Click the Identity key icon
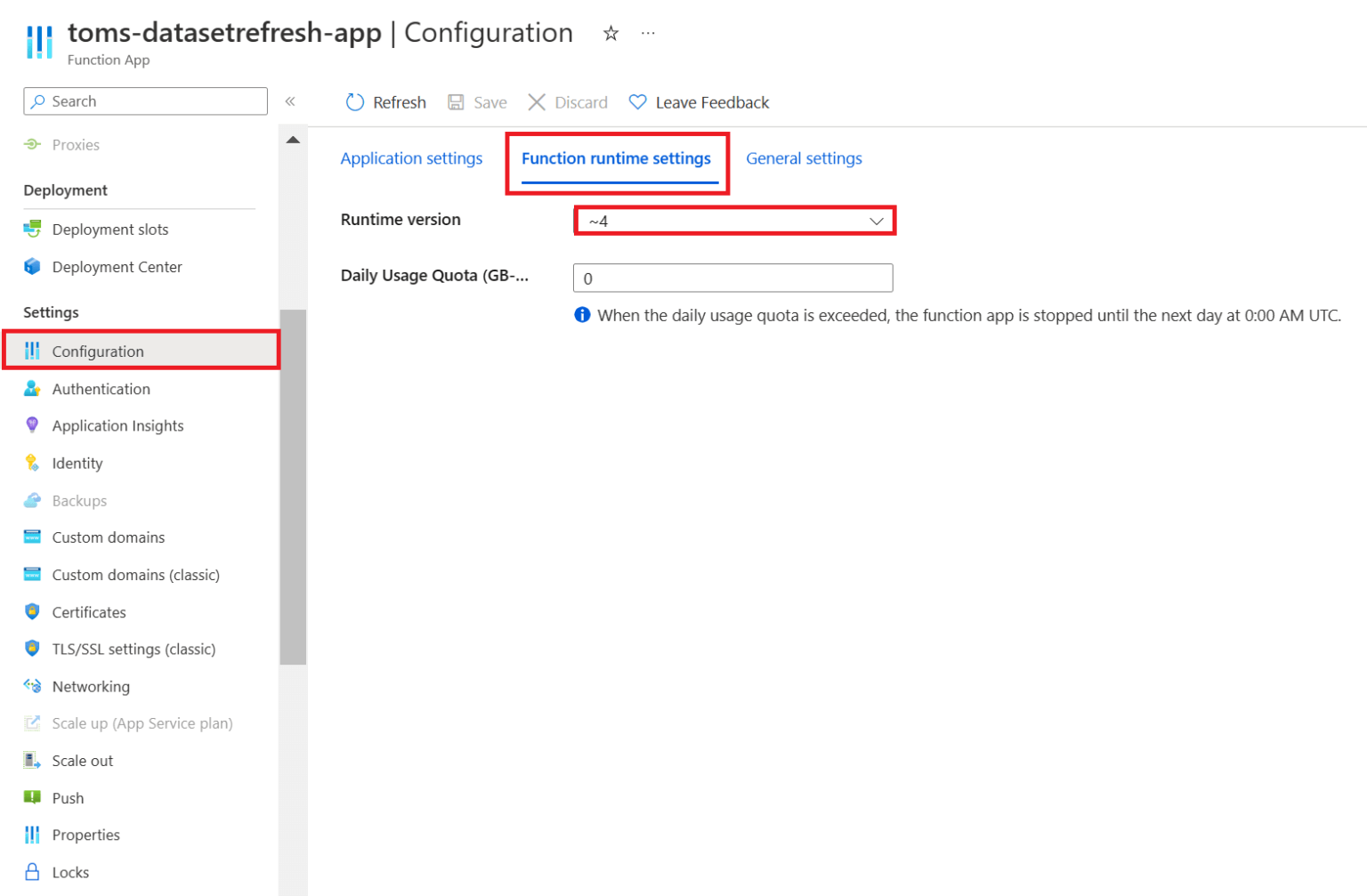Image resolution: width=1367 pixels, height=896 pixels. click(32, 463)
